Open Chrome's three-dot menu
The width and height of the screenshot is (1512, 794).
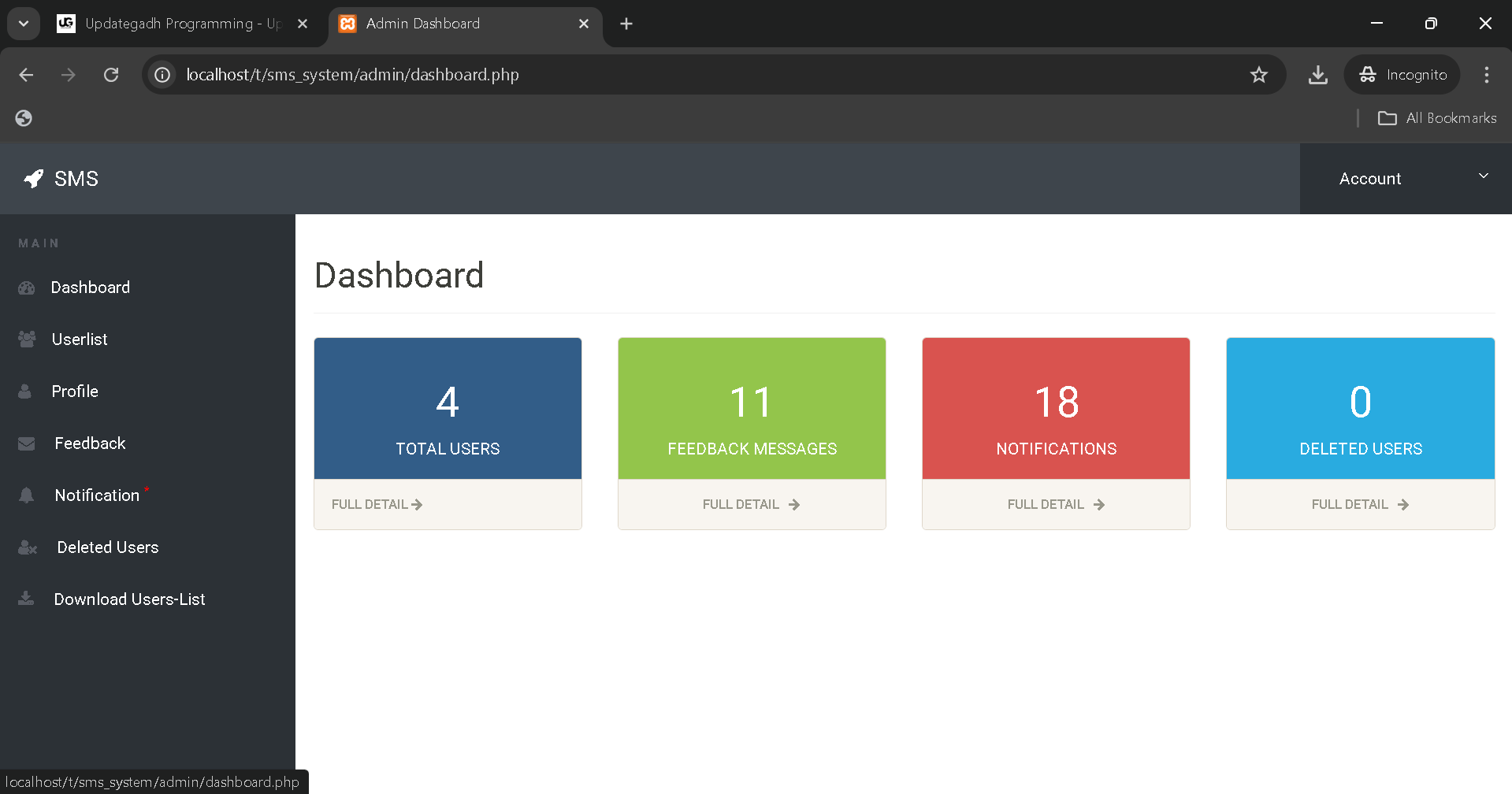pyautogui.click(x=1486, y=75)
